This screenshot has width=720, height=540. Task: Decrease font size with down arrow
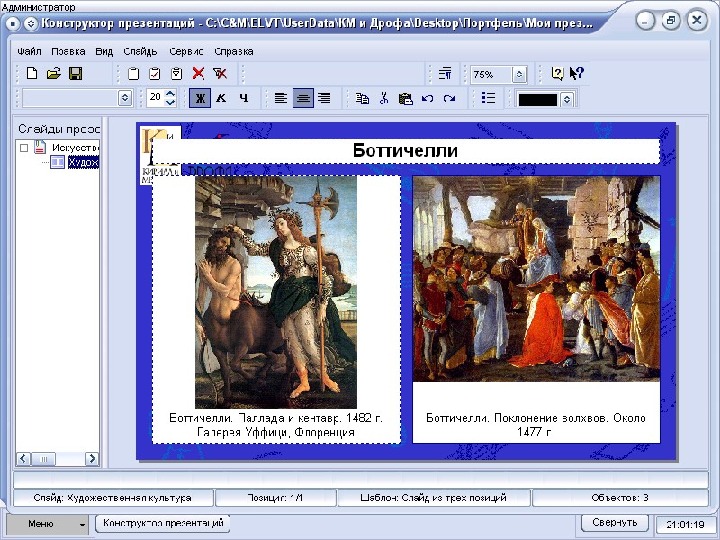170,102
